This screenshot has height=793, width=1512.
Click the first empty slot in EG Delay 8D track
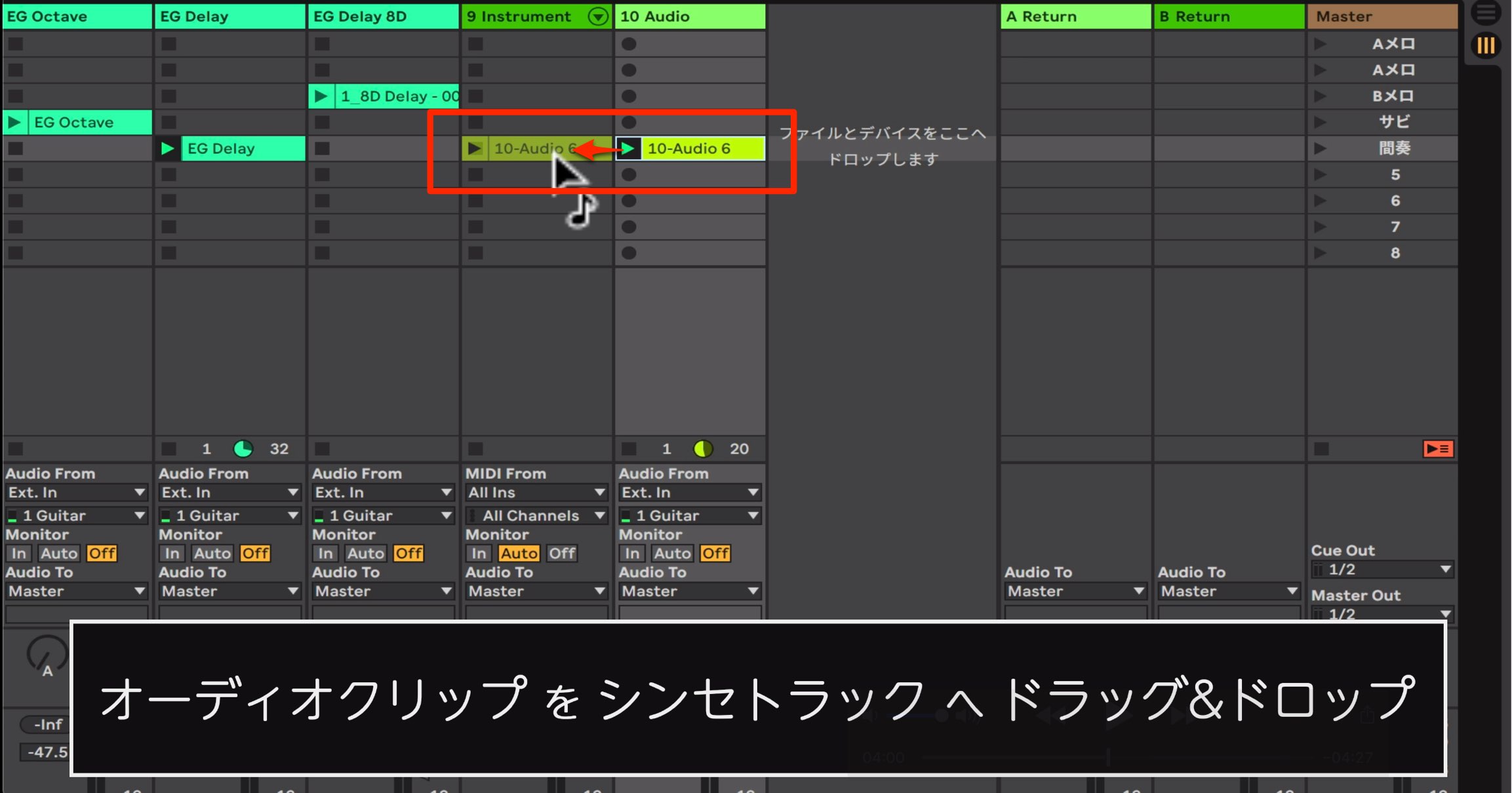[322, 44]
